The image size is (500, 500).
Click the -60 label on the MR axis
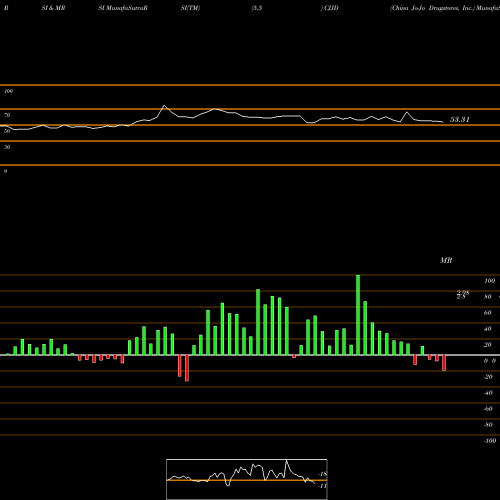(488, 409)
